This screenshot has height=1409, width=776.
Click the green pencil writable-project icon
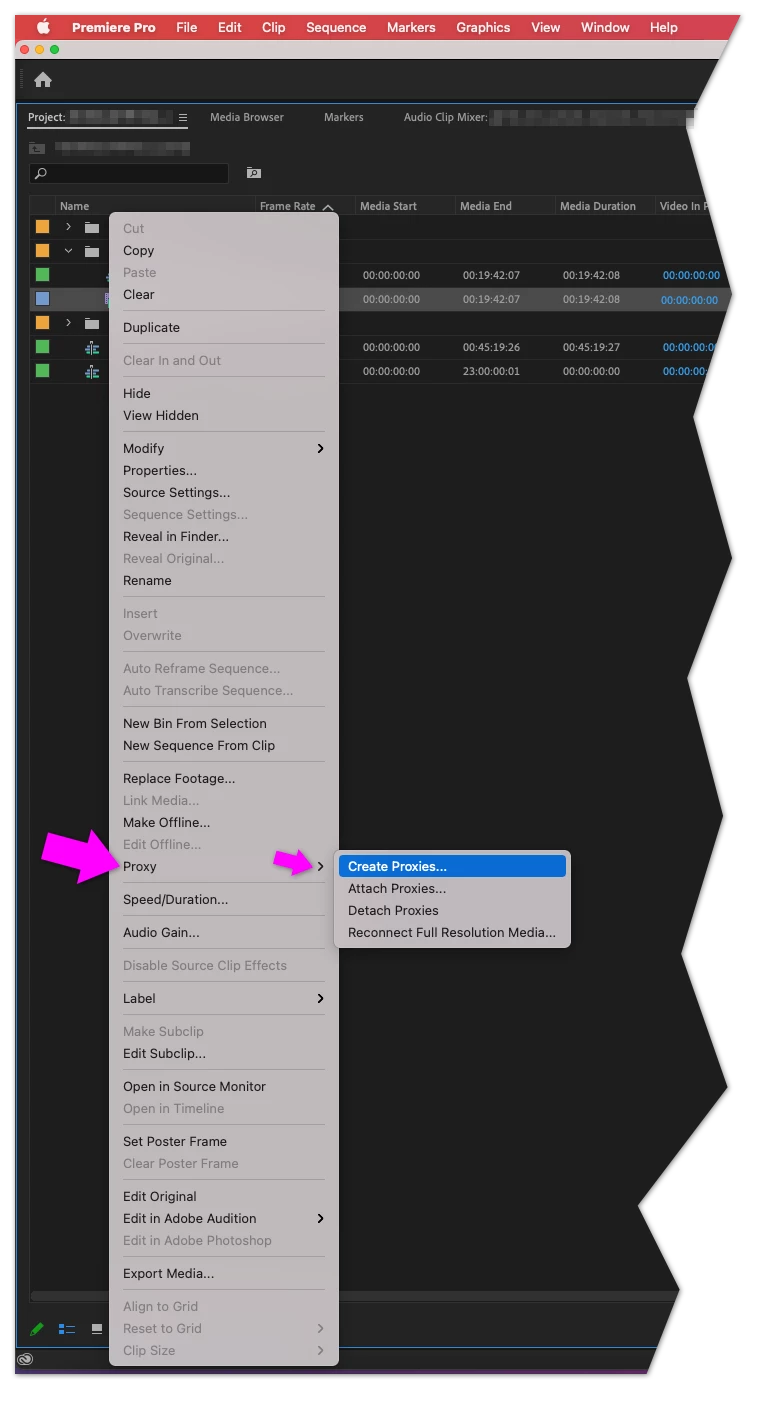click(37, 1329)
